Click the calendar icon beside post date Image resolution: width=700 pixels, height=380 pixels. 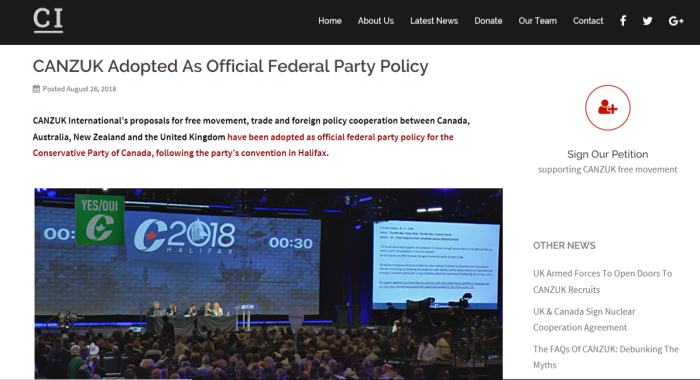(x=36, y=89)
